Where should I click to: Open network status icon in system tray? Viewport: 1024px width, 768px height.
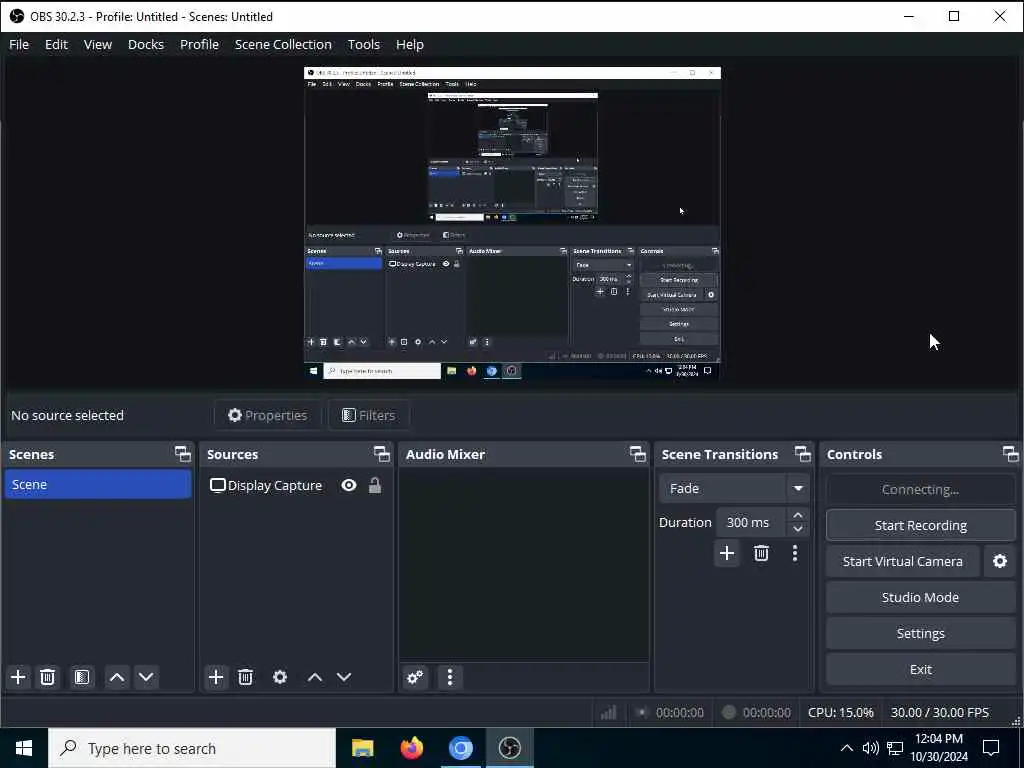coord(895,748)
